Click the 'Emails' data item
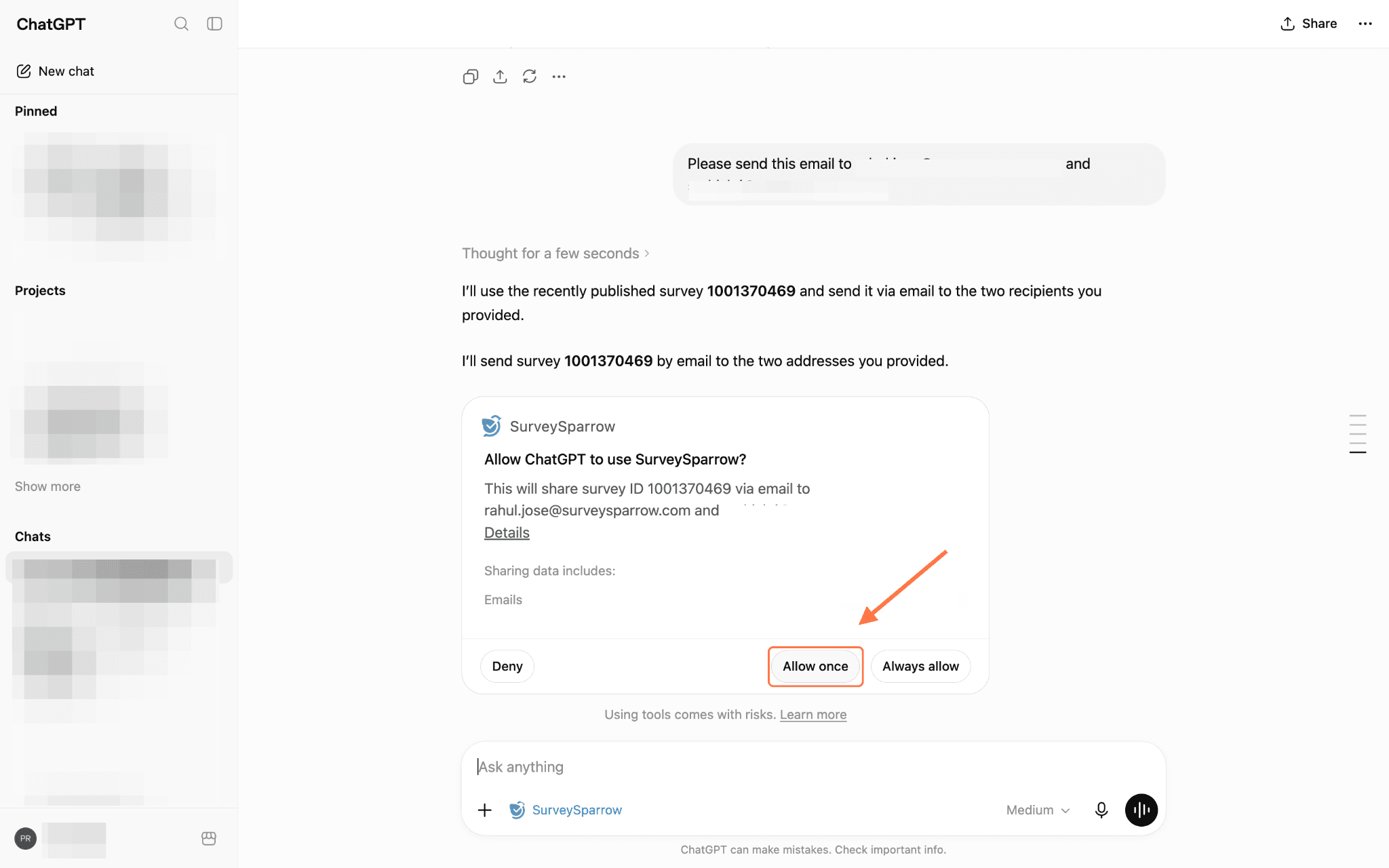 (503, 600)
